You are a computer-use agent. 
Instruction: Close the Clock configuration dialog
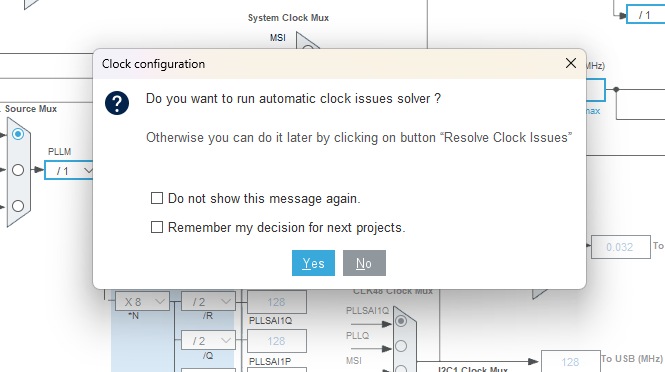point(570,63)
